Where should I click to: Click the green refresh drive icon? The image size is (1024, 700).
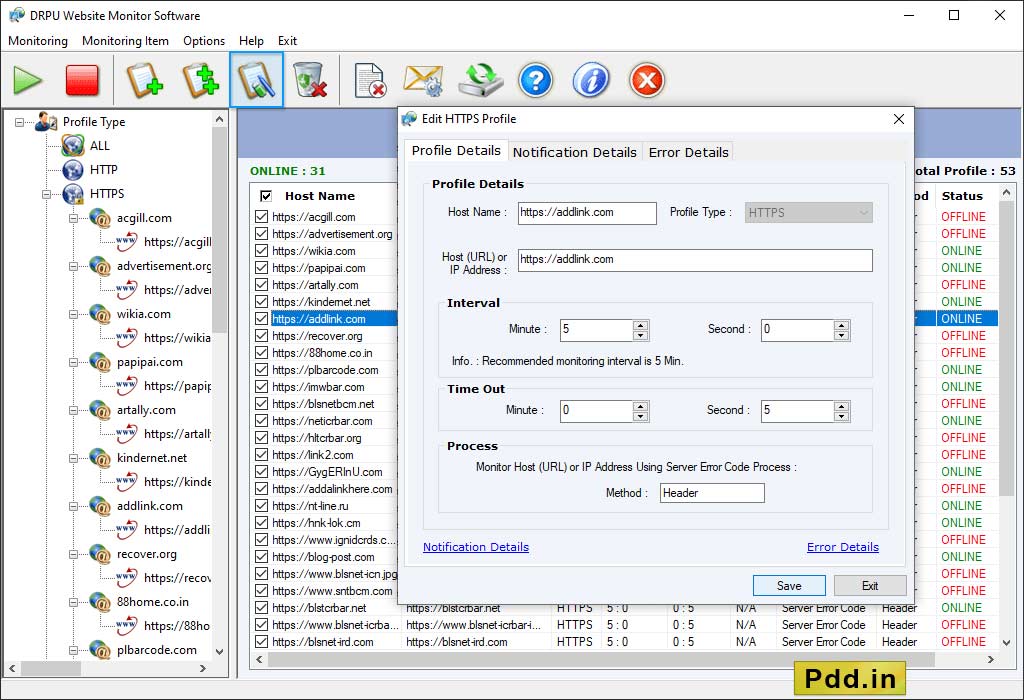click(481, 80)
